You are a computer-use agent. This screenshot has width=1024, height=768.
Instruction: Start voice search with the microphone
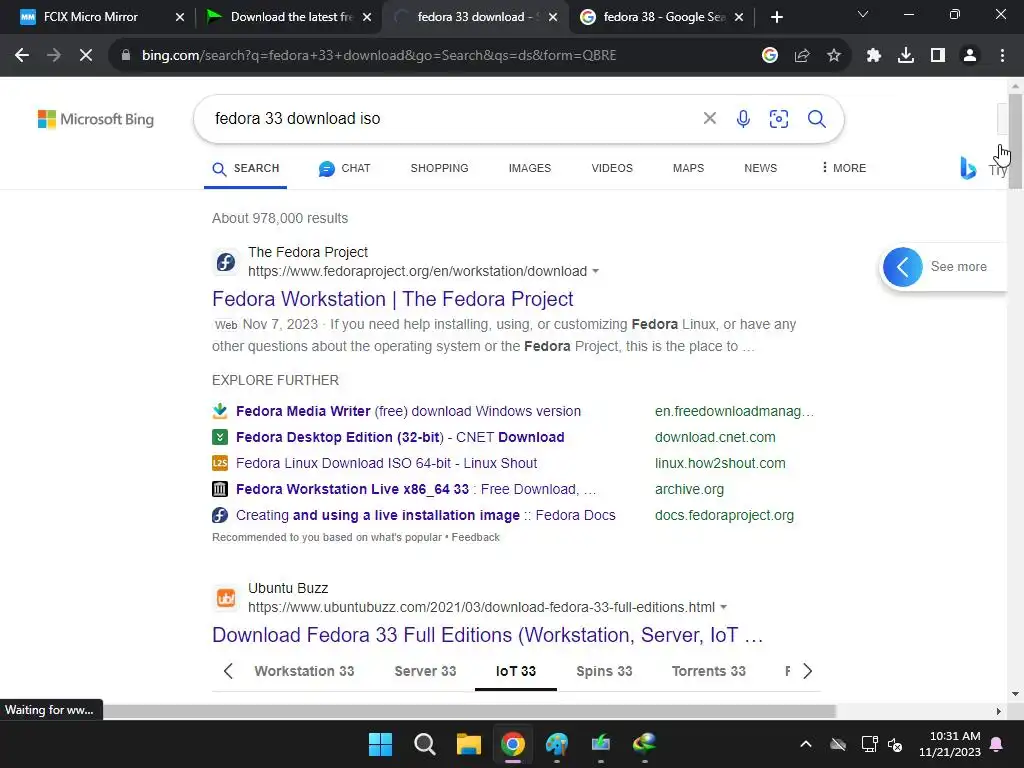[x=743, y=118]
